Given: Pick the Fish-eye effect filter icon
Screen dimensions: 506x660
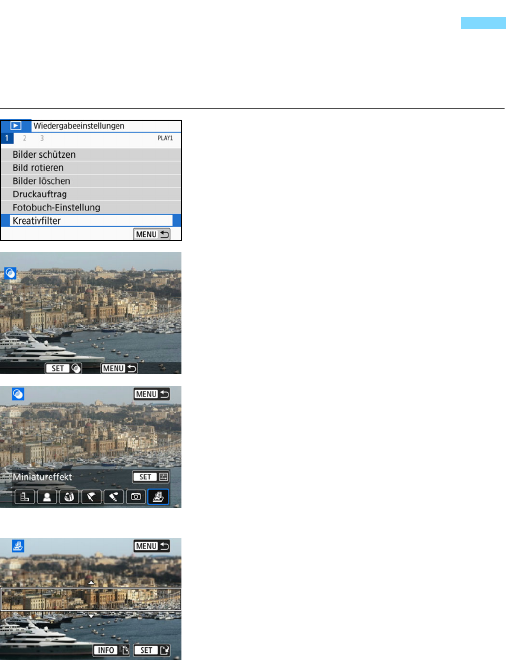Looking at the screenshot, I should click(x=69, y=497).
